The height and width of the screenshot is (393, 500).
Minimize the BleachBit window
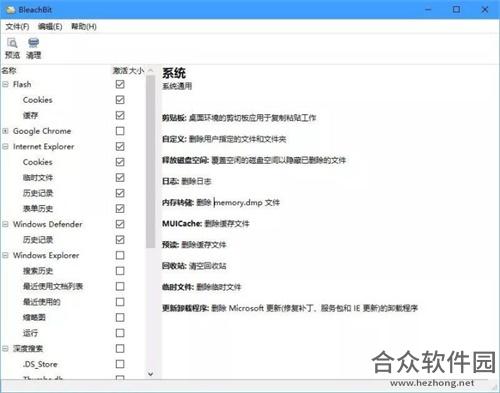tap(428, 10)
